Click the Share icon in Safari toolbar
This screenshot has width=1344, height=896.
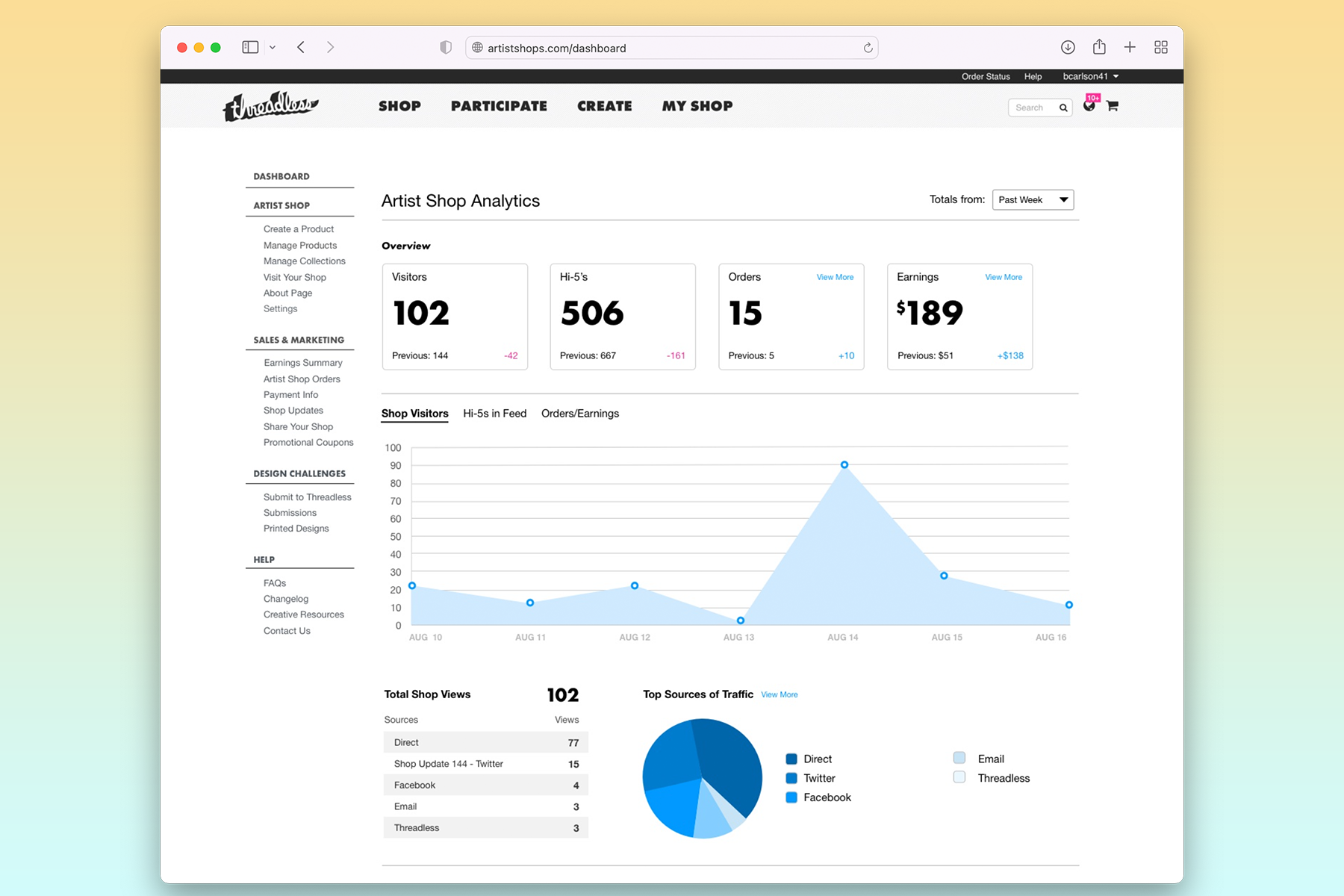coord(1099,46)
